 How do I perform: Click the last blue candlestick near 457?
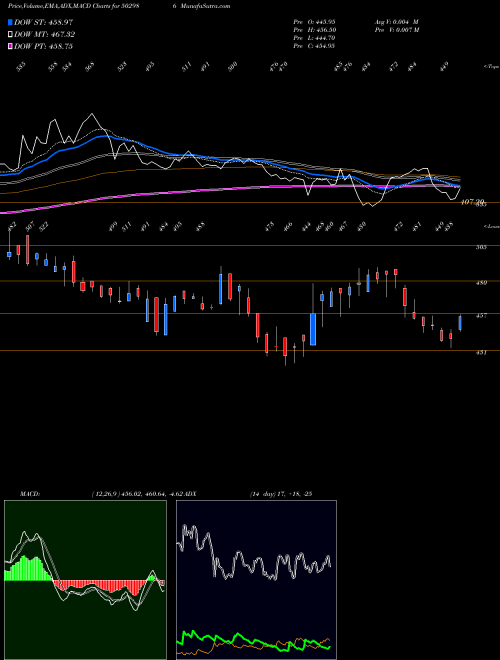(x=460, y=323)
